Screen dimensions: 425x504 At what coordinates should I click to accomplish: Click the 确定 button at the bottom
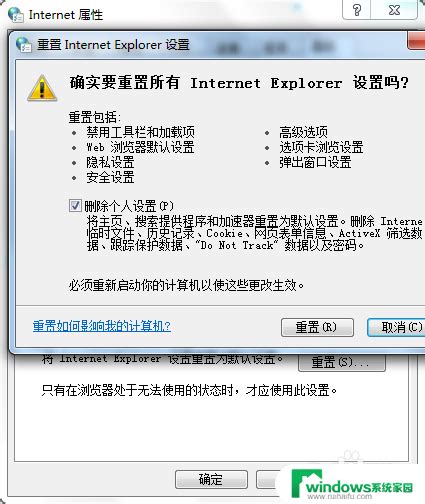click(211, 479)
